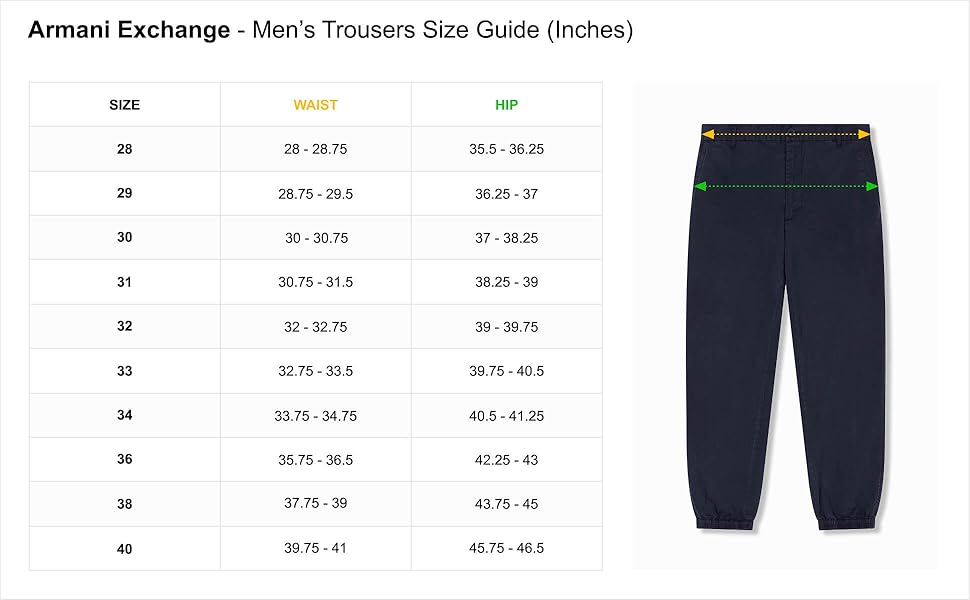Select the size 30 row label

coord(124,238)
